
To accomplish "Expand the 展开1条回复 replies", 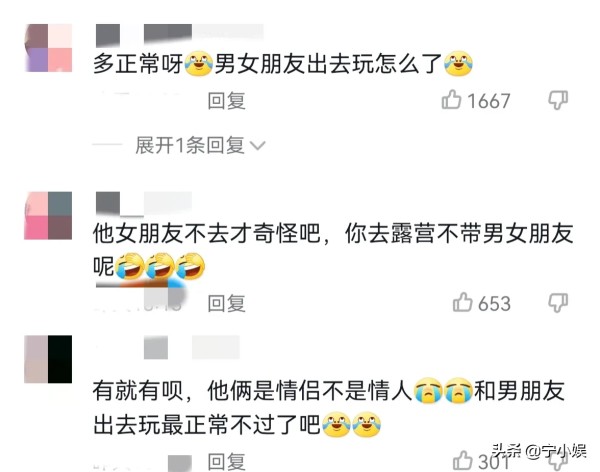I will point(190,145).
